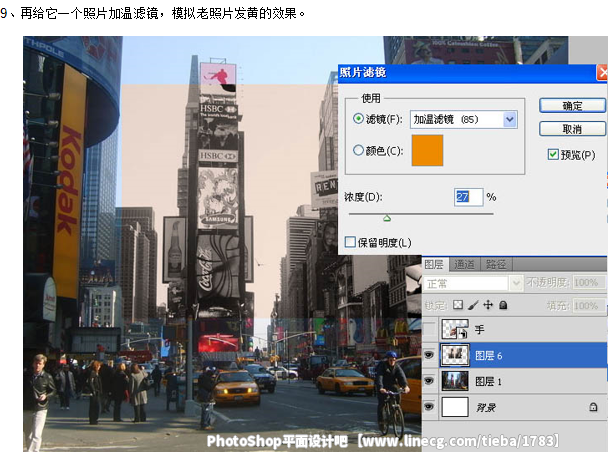Select the 背景 layer thumbnail
Screen dimensions: 615x460
[x=455, y=407]
